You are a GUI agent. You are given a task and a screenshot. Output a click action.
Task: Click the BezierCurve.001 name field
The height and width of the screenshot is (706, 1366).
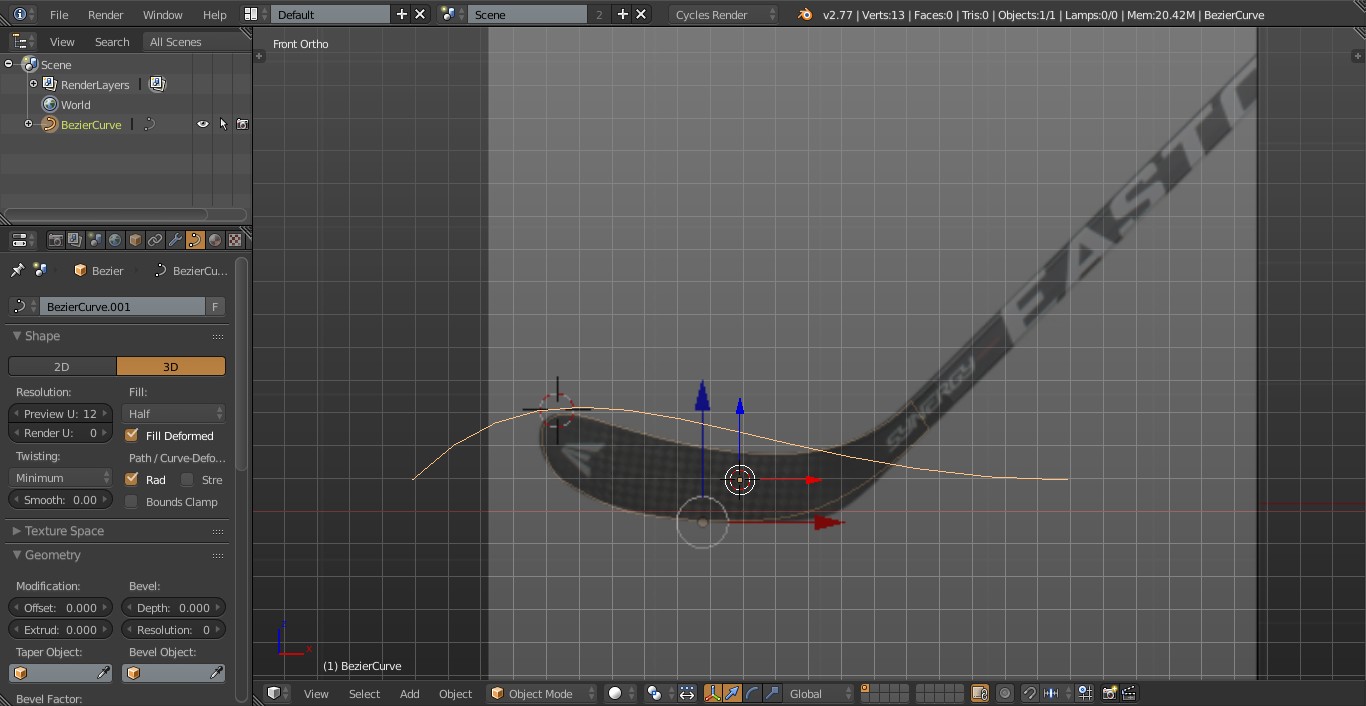tap(122, 306)
